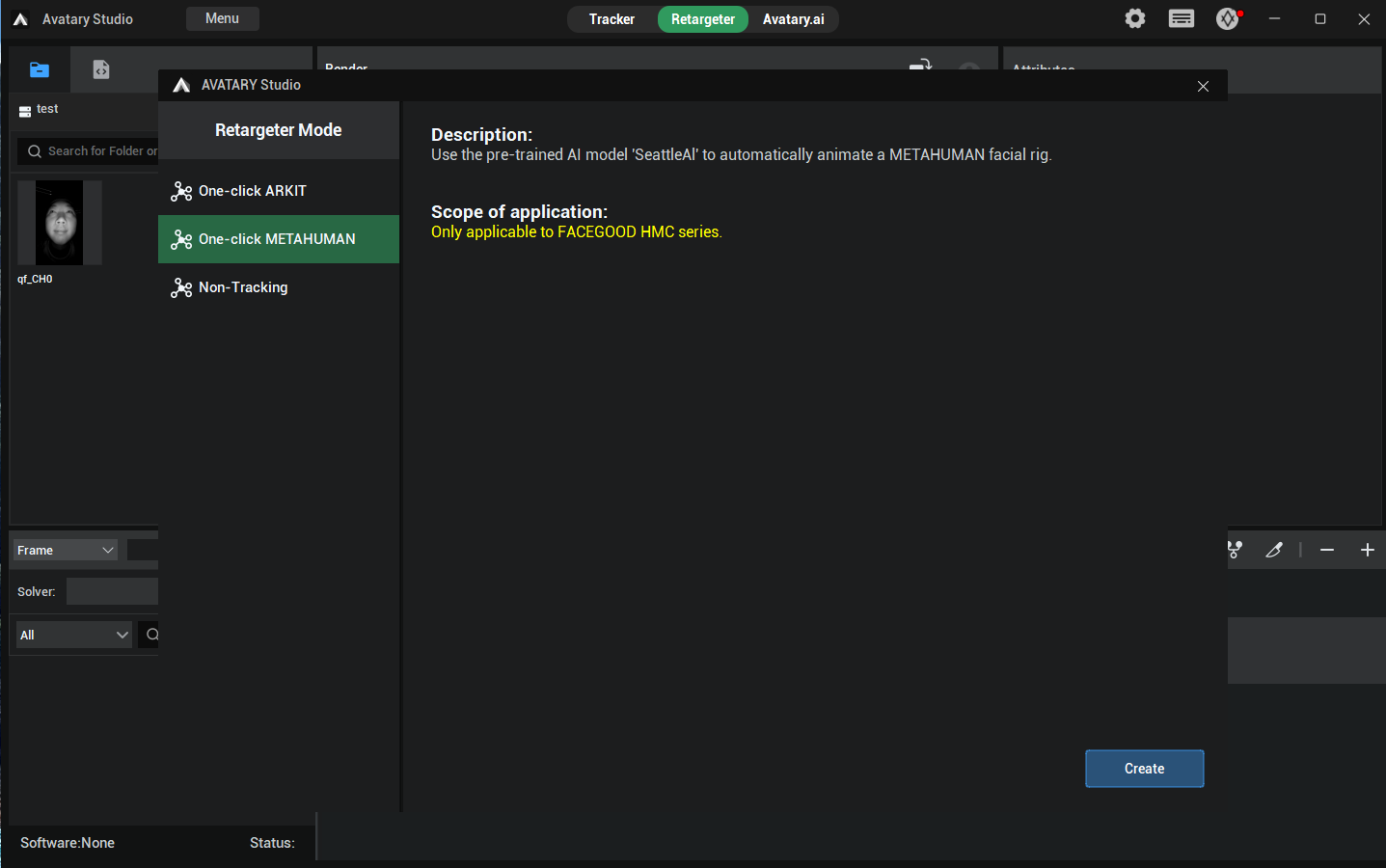Viewport: 1386px width, 868px height.
Task: Select One-click ARKIT mode
Action: point(279,191)
